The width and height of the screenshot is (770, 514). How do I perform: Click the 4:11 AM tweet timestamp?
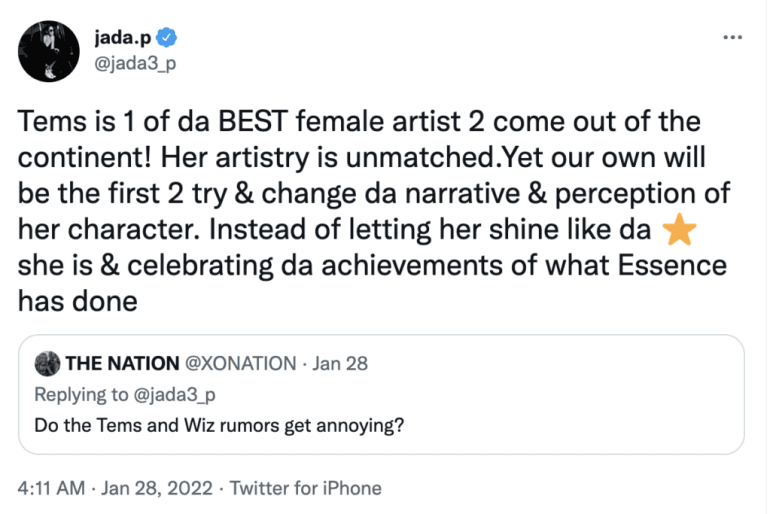click(x=52, y=488)
